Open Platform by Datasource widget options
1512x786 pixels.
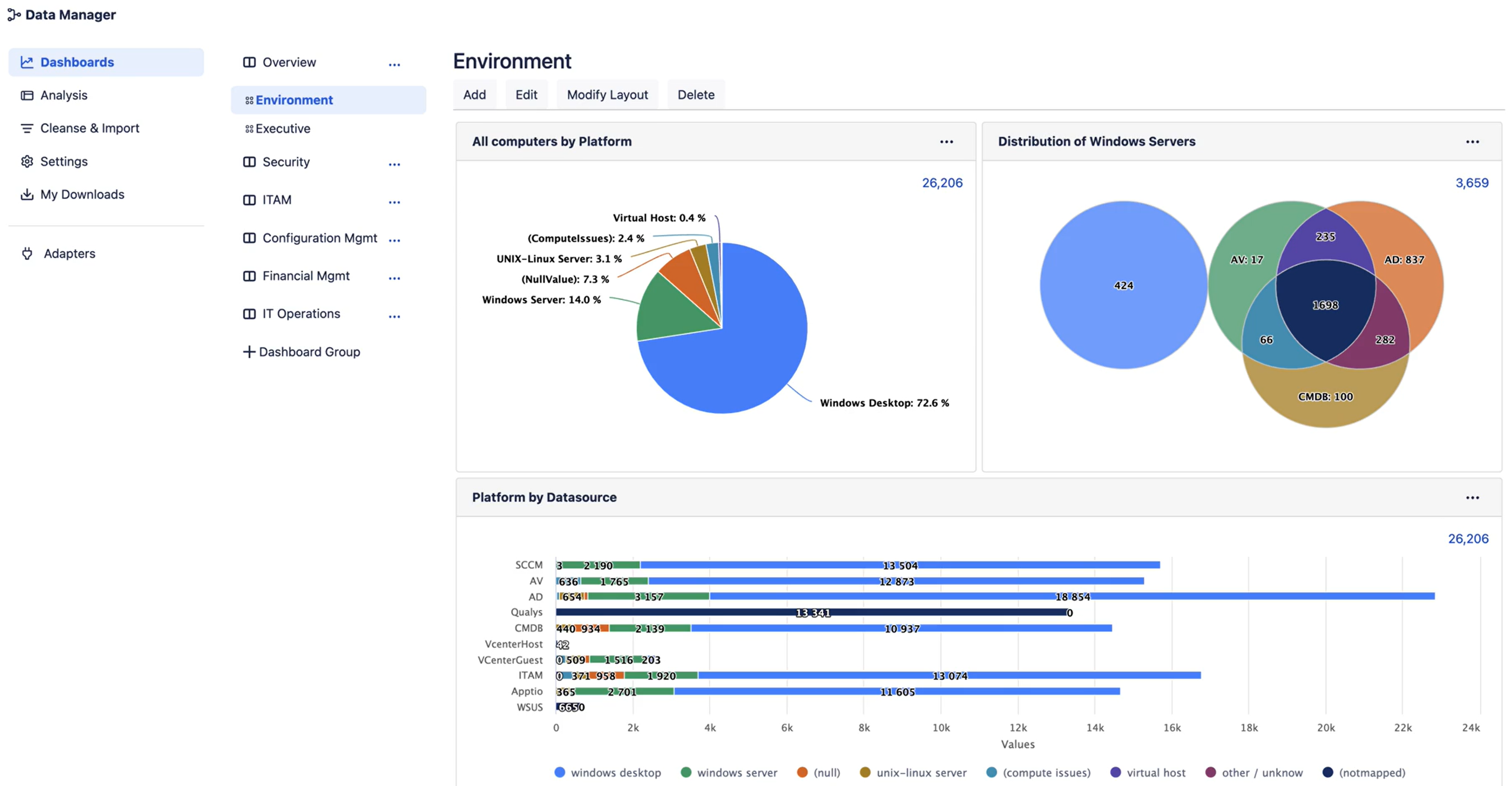point(1472,498)
